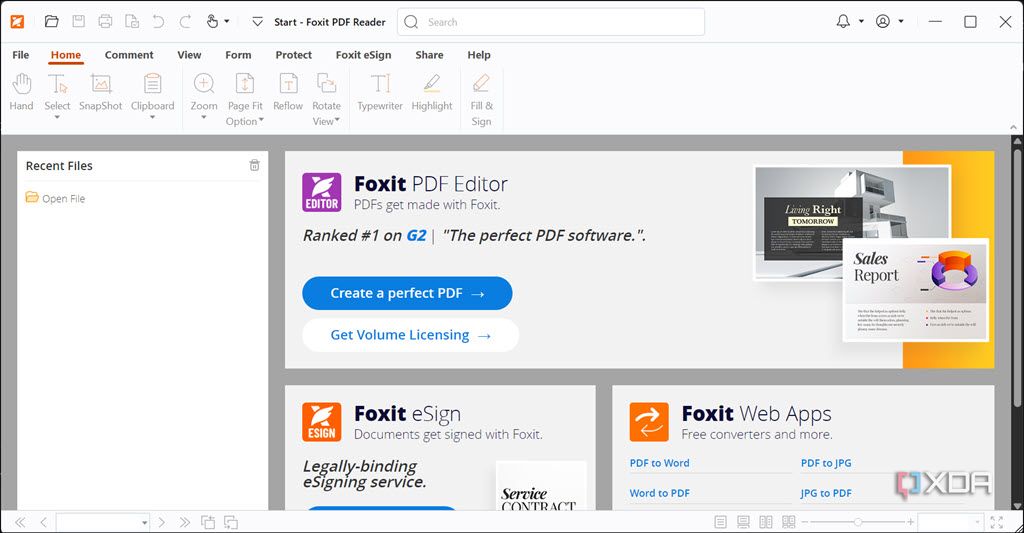Image resolution: width=1024 pixels, height=533 pixels.
Task: Click the Foxit eSign logo icon
Action: coord(322,422)
